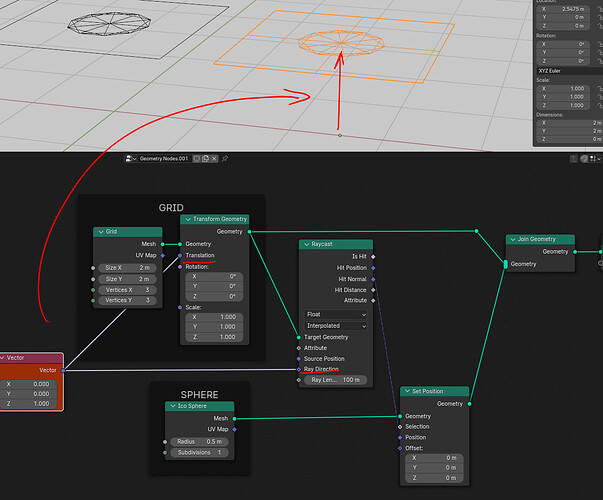This screenshot has height=500, width=603.
Task: Edit Grid node Size X value
Action: pyautogui.click(x=127, y=268)
